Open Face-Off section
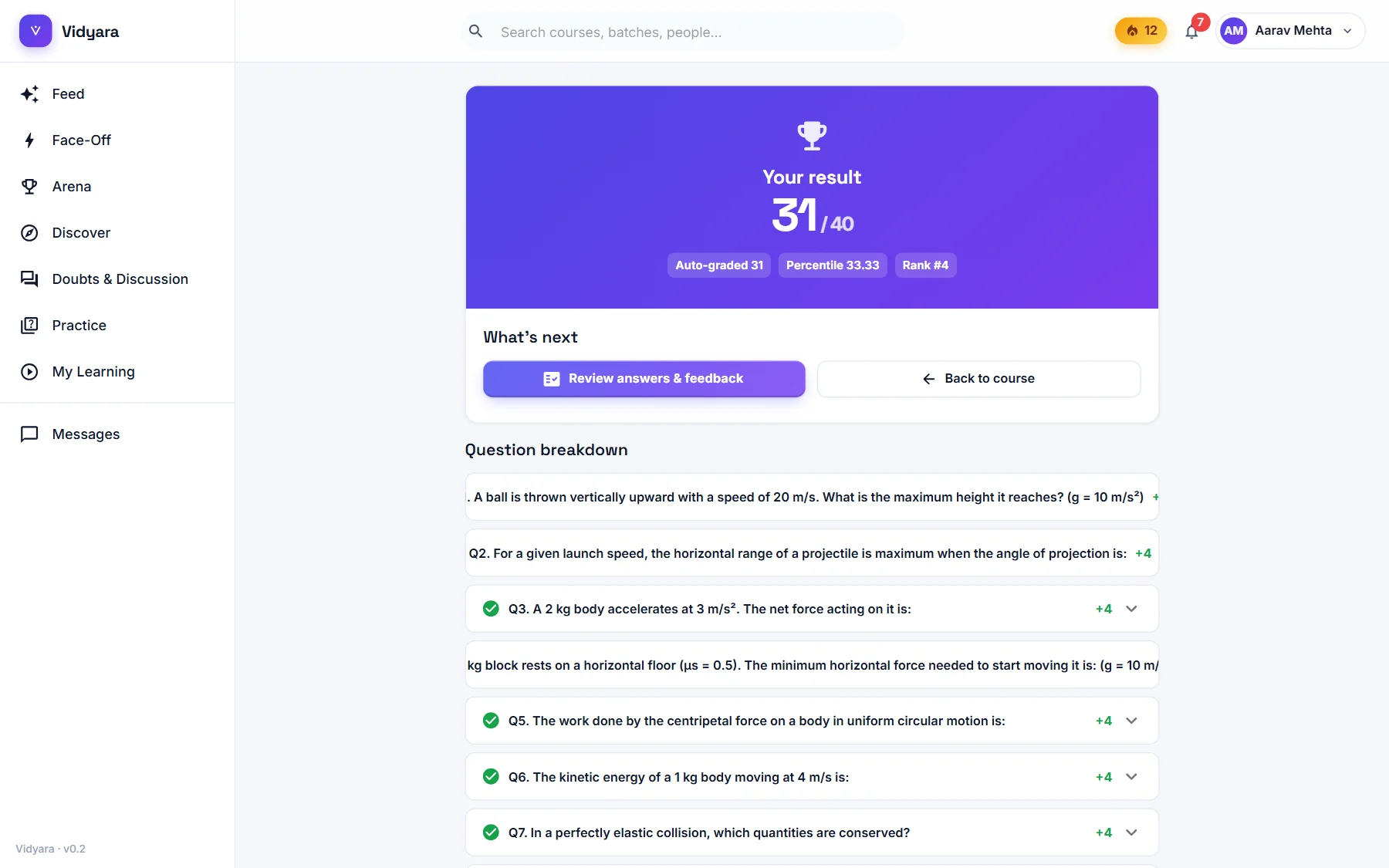1389x868 pixels. pos(117,140)
